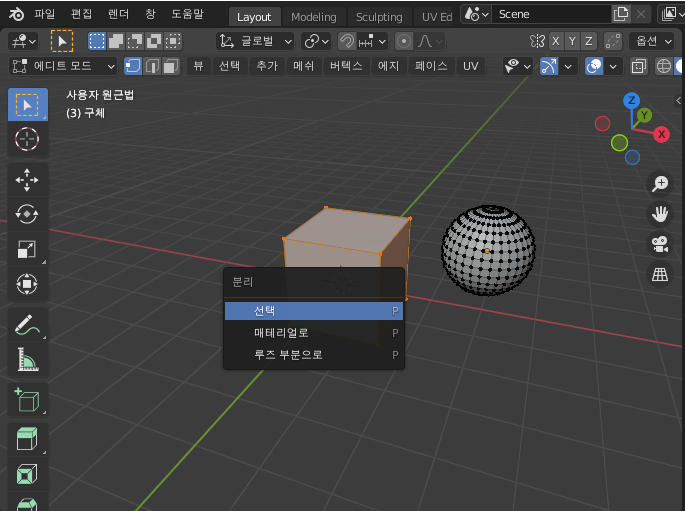685x511 pixels.
Task: Open the 렌더 menu
Action: 118,14
